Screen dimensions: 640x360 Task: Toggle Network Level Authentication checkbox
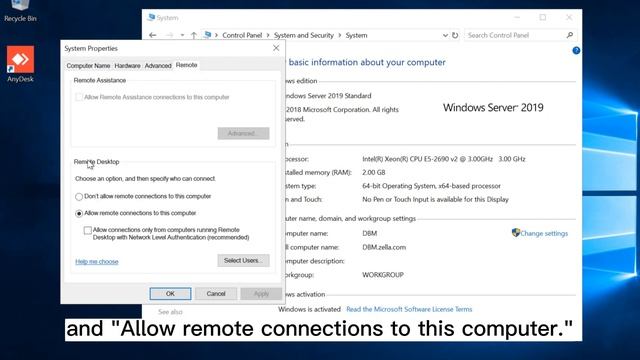pos(87,231)
